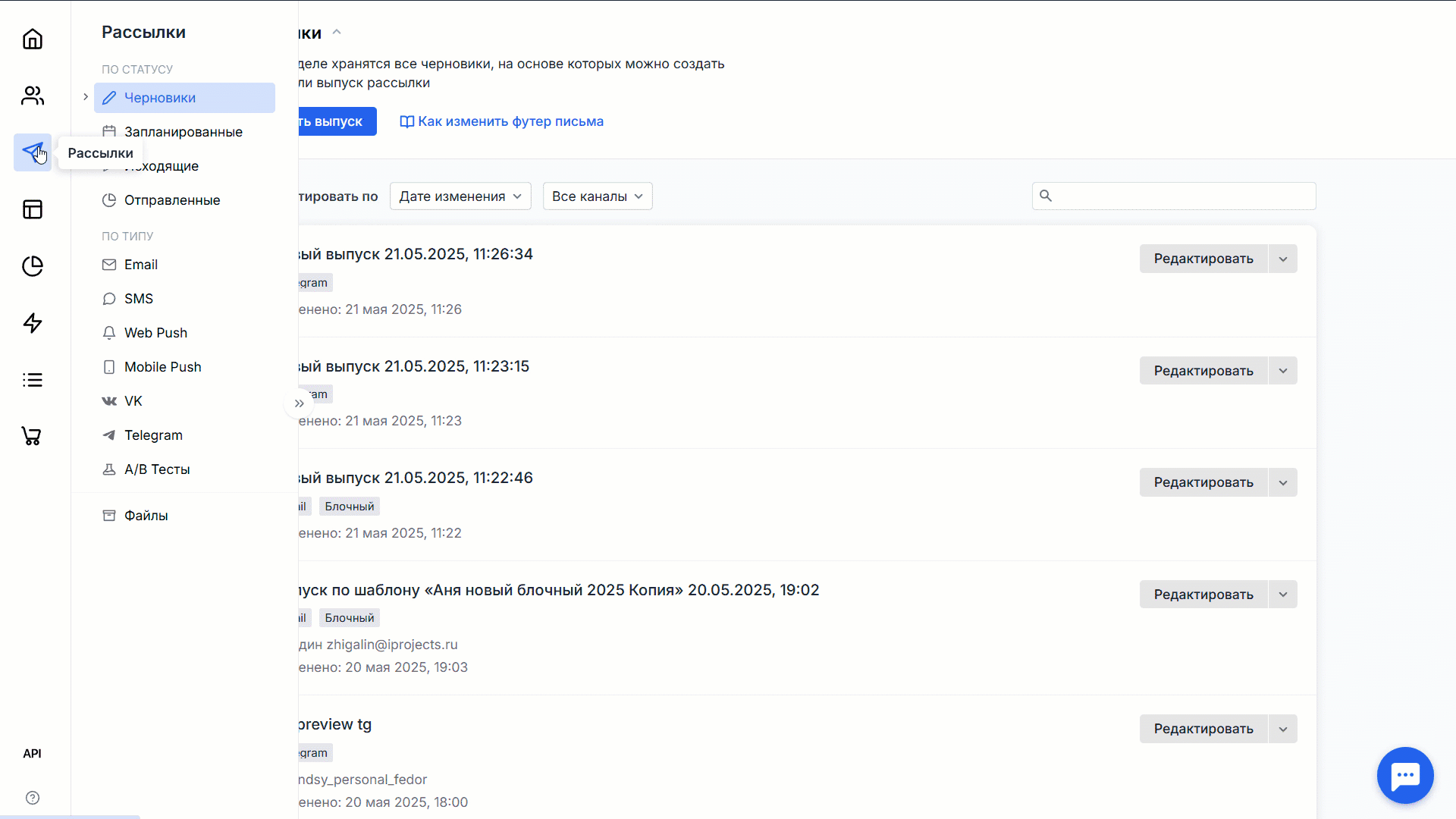
Task: Open the analytics pie chart icon
Action: [33, 266]
